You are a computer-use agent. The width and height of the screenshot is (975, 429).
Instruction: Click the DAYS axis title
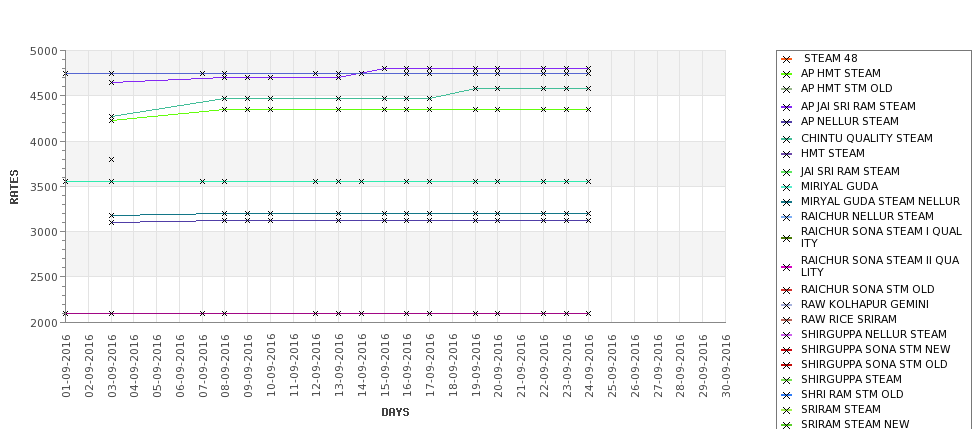click(395, 412)
